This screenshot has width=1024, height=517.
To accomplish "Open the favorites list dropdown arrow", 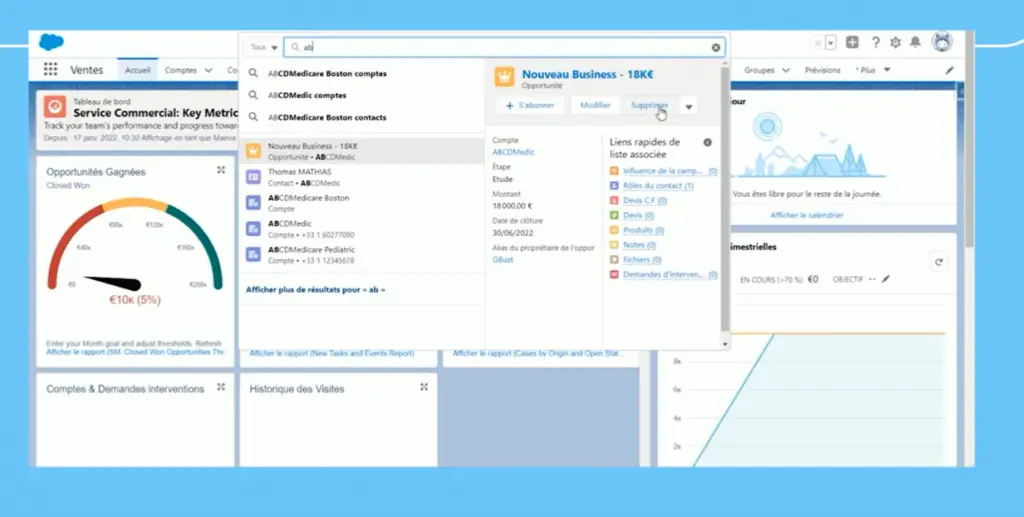I will tap(831, 43).
